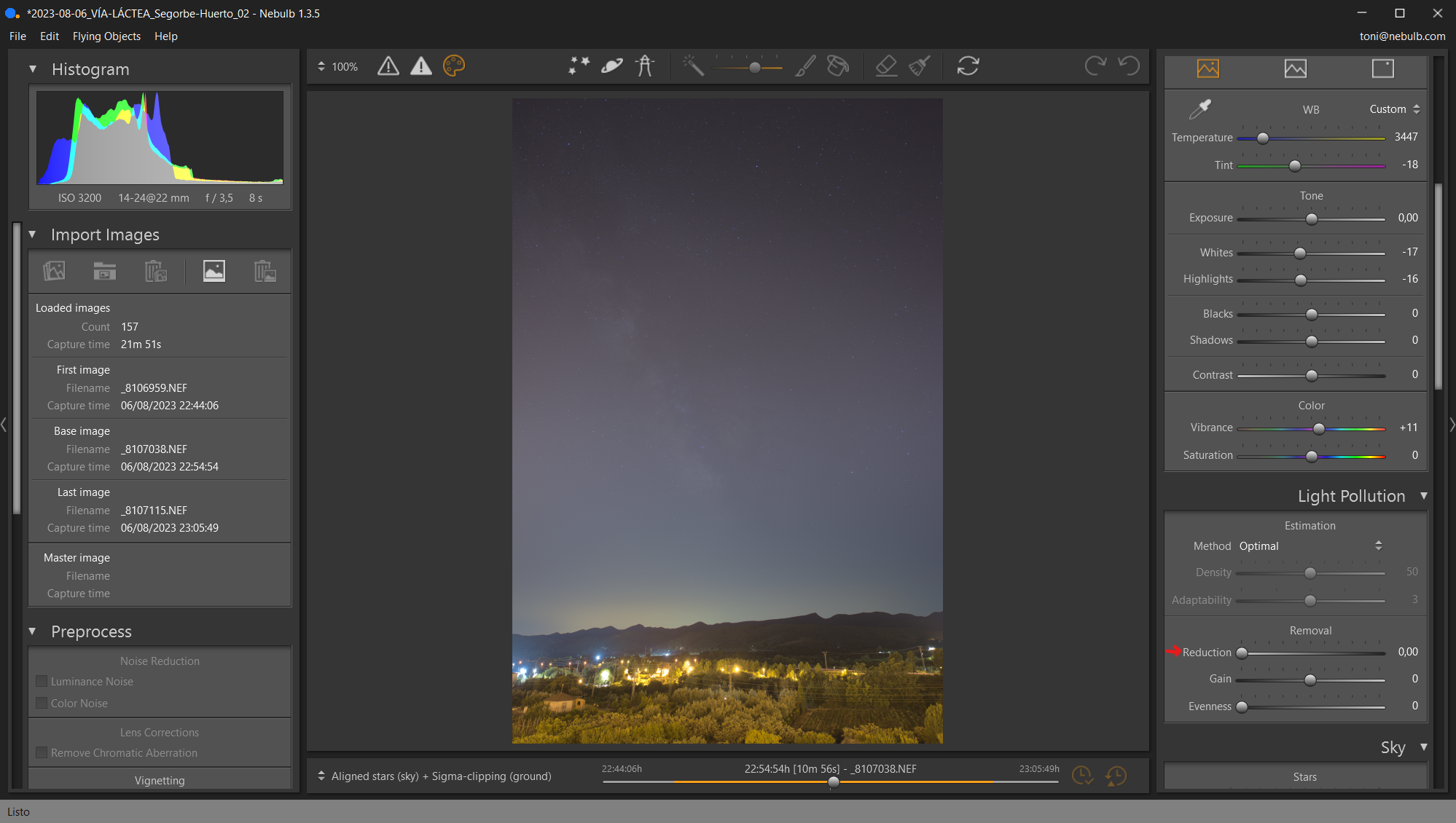The image size is (1456, 823).
Task: Click the Temperature slider handle
Action: [1263, 138]
